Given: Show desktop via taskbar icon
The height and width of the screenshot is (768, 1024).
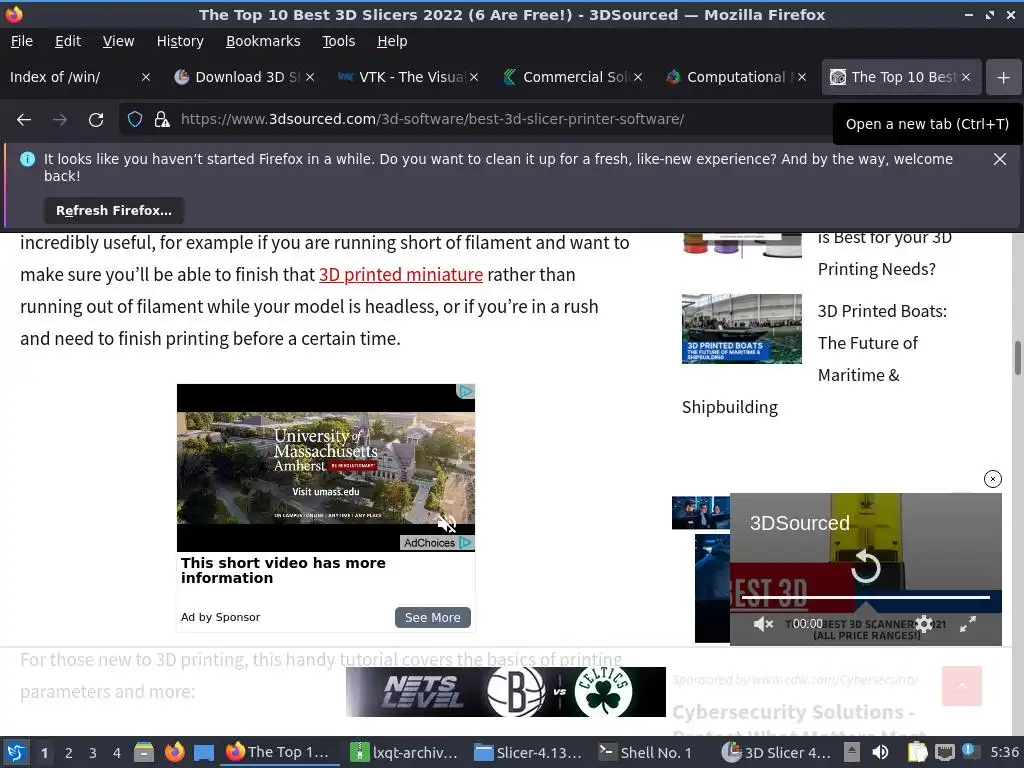Looking at the screenshot, I should tap(204, 752).
